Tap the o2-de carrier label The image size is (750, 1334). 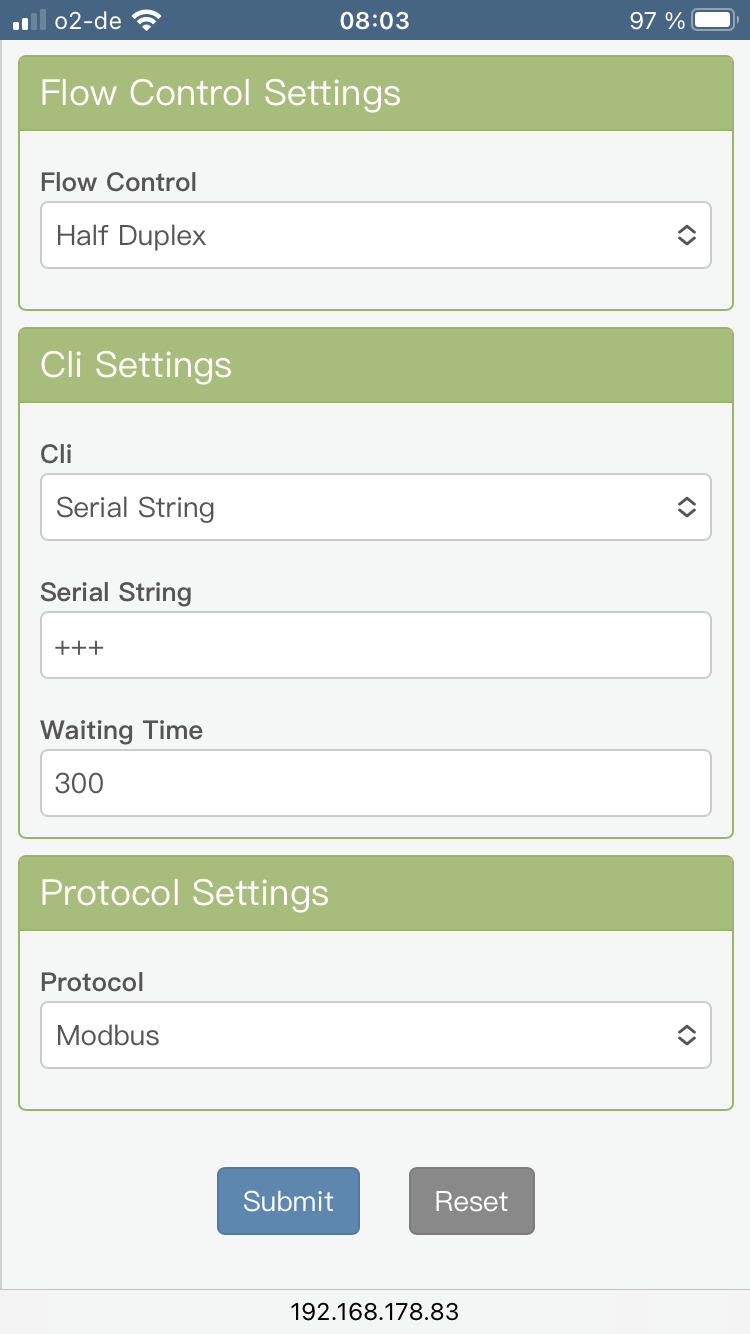point(88,20)
